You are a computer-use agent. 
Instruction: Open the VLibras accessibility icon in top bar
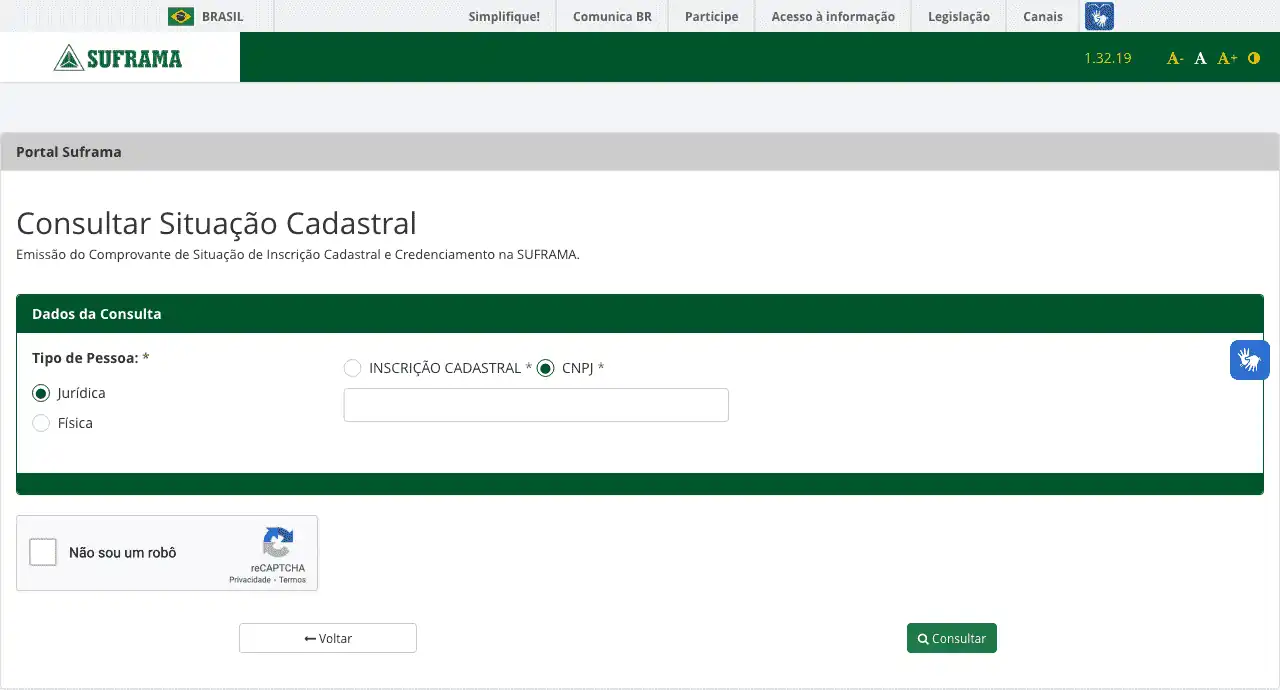[1099, 16]
